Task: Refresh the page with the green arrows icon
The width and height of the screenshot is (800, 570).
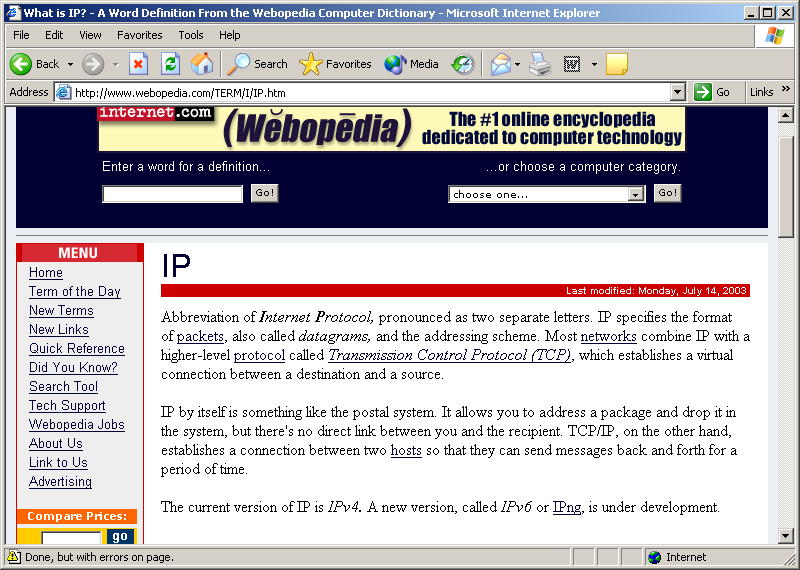Action: tap(170, 64)
